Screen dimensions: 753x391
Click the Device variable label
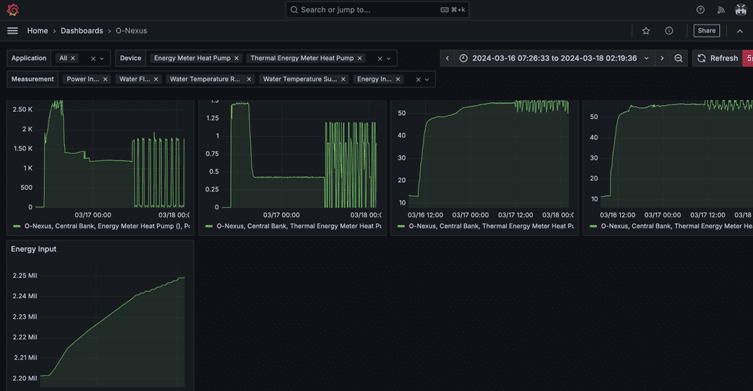pos(130,58)
